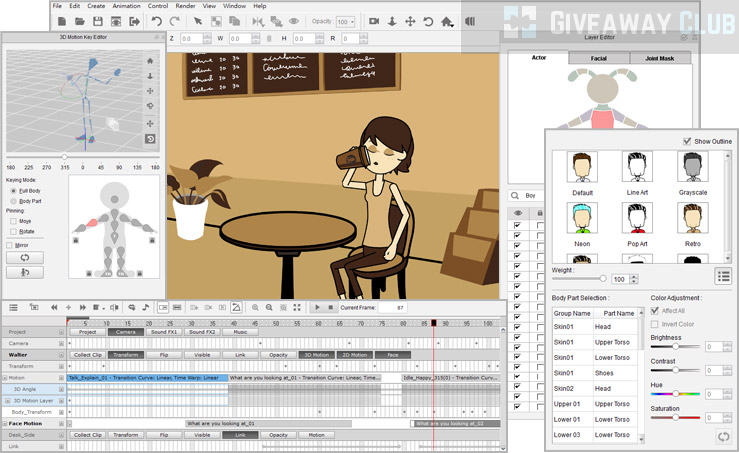
Task: Uncheck the Show Outline checkbox
Action: pos(687,141)
